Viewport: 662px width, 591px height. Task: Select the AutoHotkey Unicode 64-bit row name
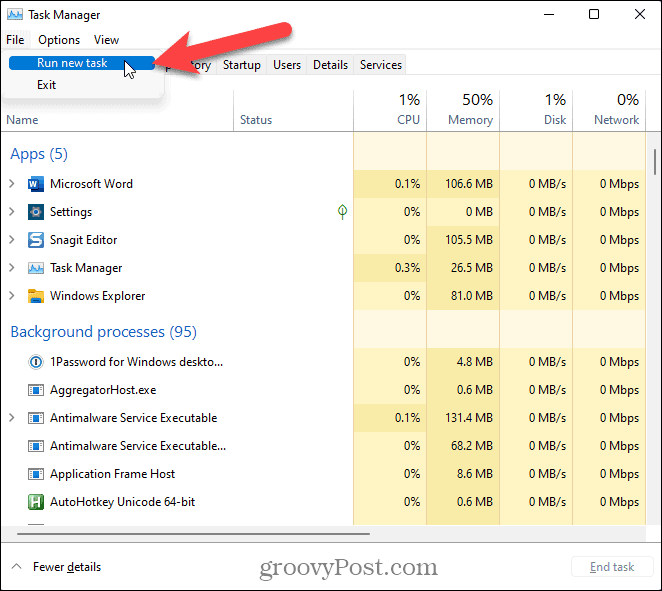coord(122,502)
